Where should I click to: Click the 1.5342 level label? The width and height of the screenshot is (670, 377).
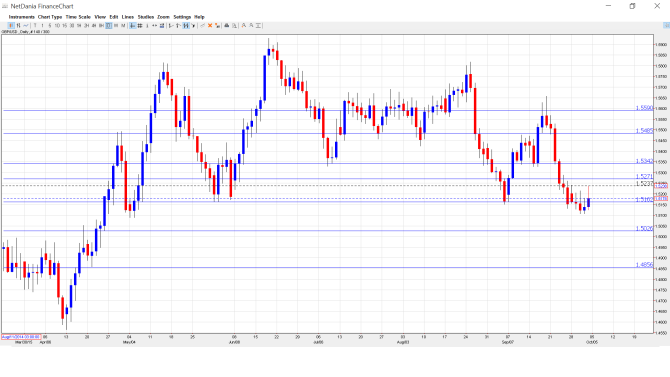pos(644,161)
